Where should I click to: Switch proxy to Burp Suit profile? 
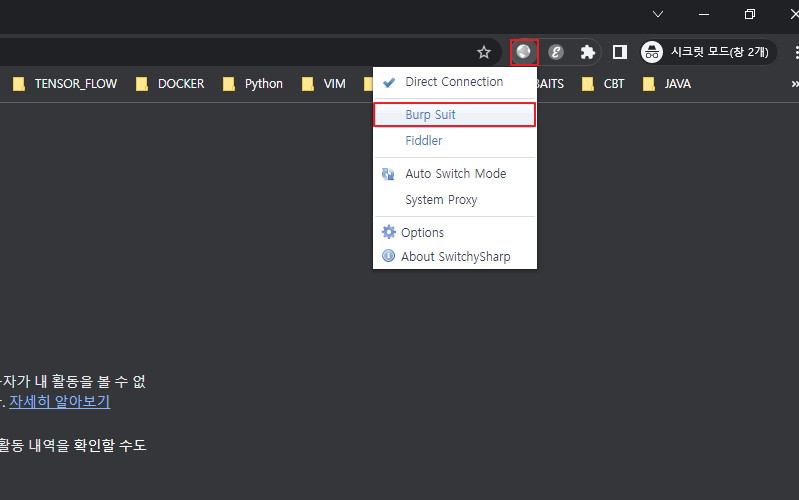click(455, 115)
